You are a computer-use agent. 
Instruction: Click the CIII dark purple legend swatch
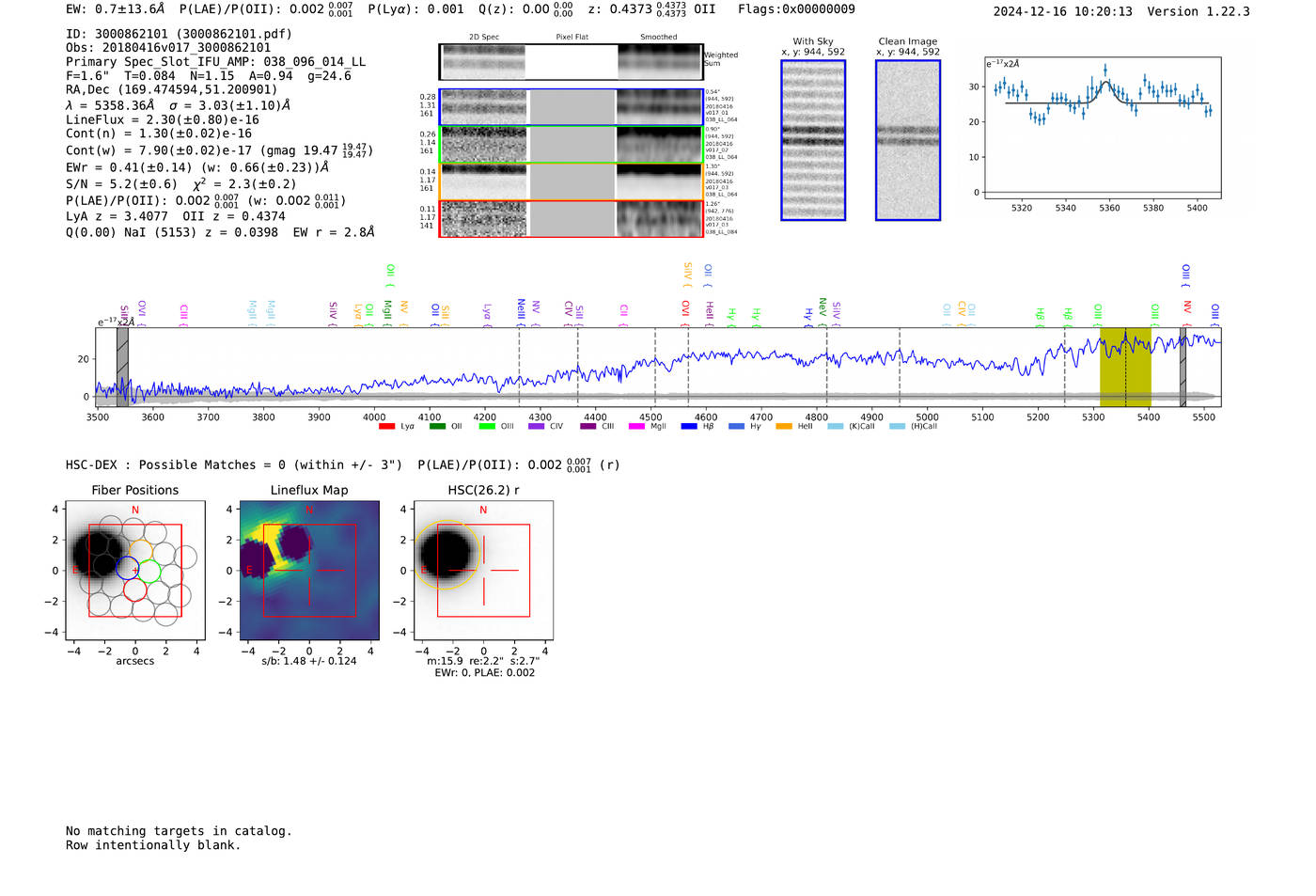(x=587, y=427)
